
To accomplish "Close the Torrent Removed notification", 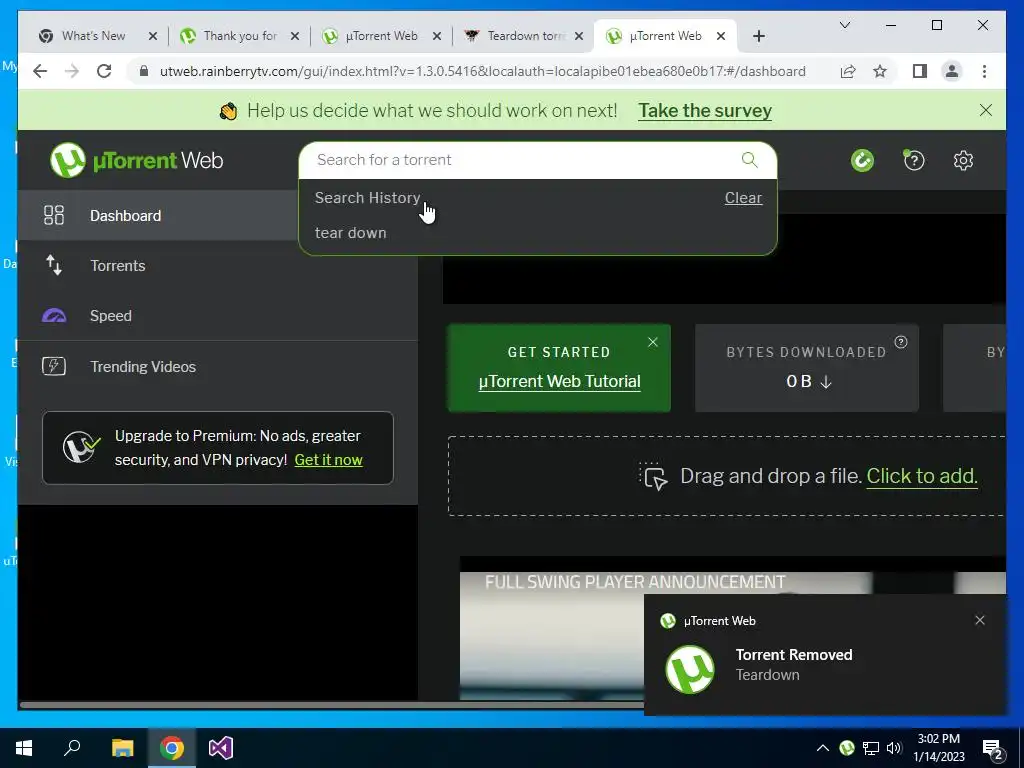I will 980,620.
